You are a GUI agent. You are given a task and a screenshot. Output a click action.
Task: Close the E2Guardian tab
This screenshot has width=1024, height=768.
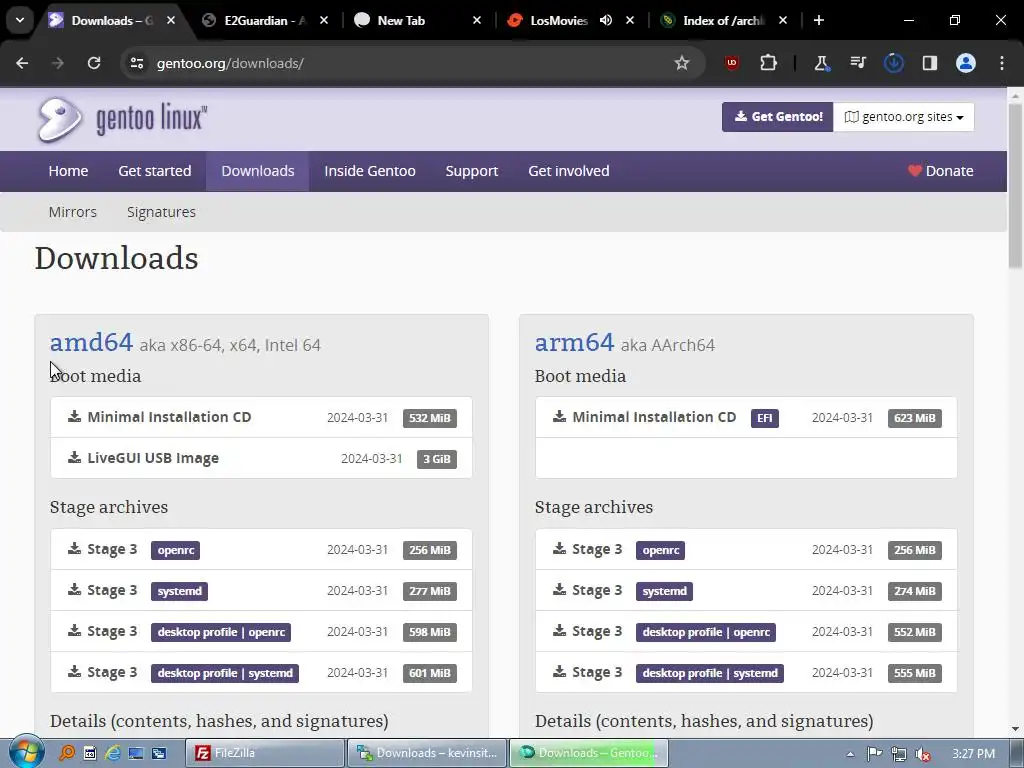[x=324, y=20]
